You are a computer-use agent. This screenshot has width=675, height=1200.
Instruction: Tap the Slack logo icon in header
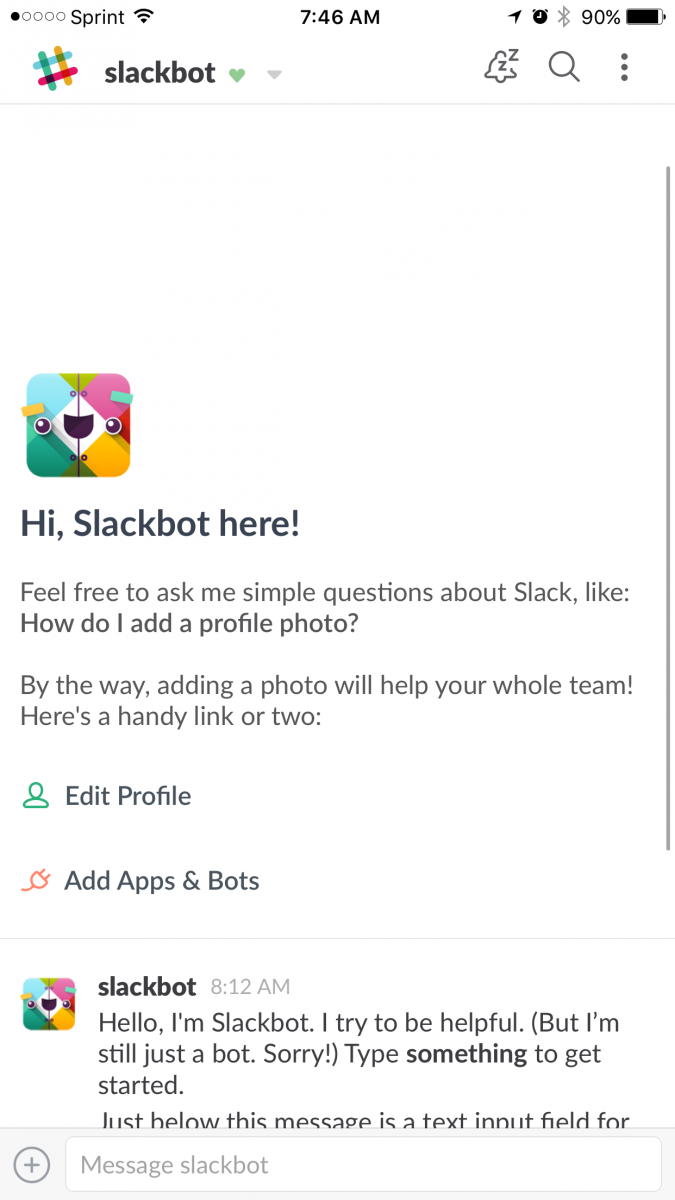click(x=55, y=69)
